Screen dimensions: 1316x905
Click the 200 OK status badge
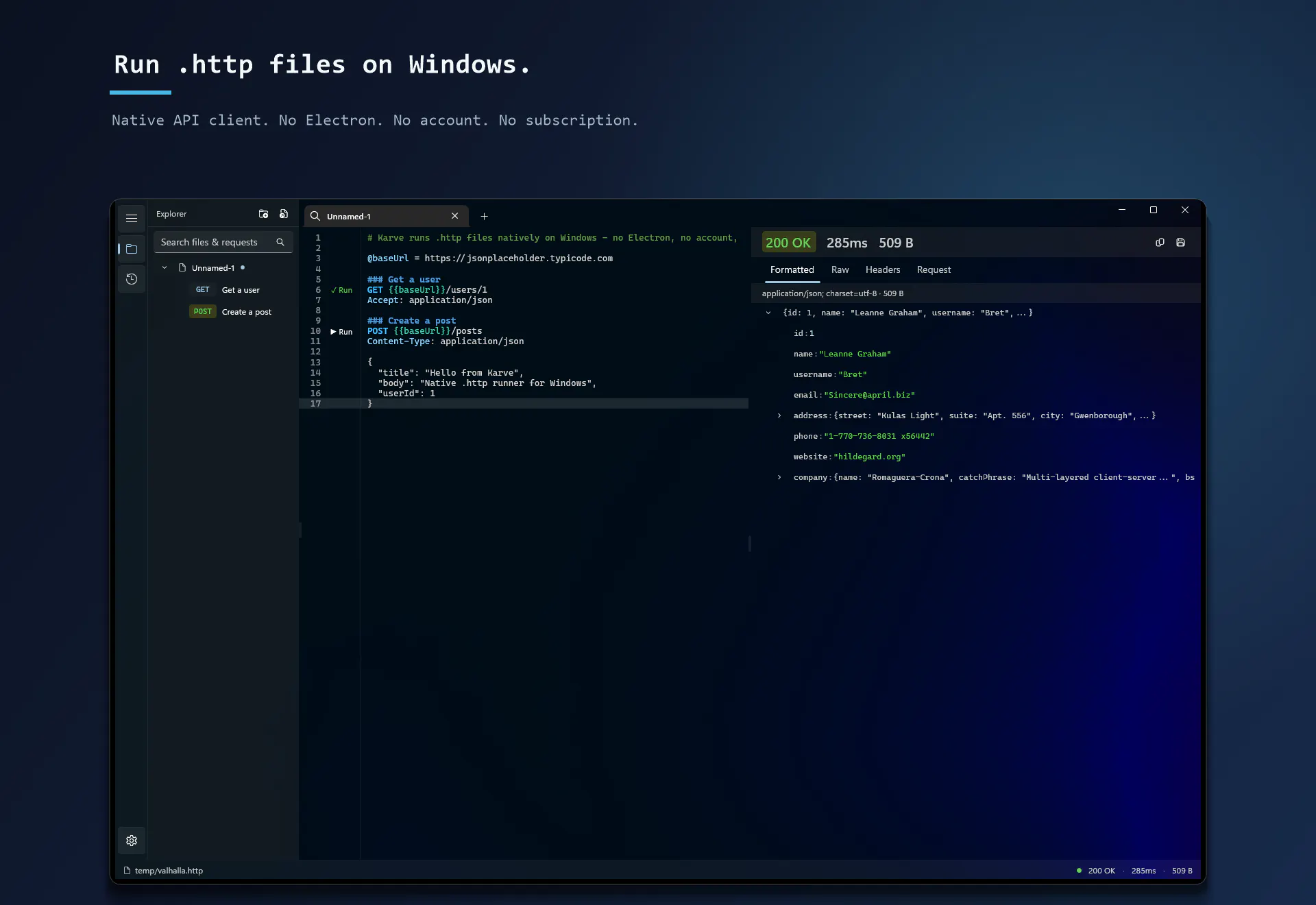[788, 243]
